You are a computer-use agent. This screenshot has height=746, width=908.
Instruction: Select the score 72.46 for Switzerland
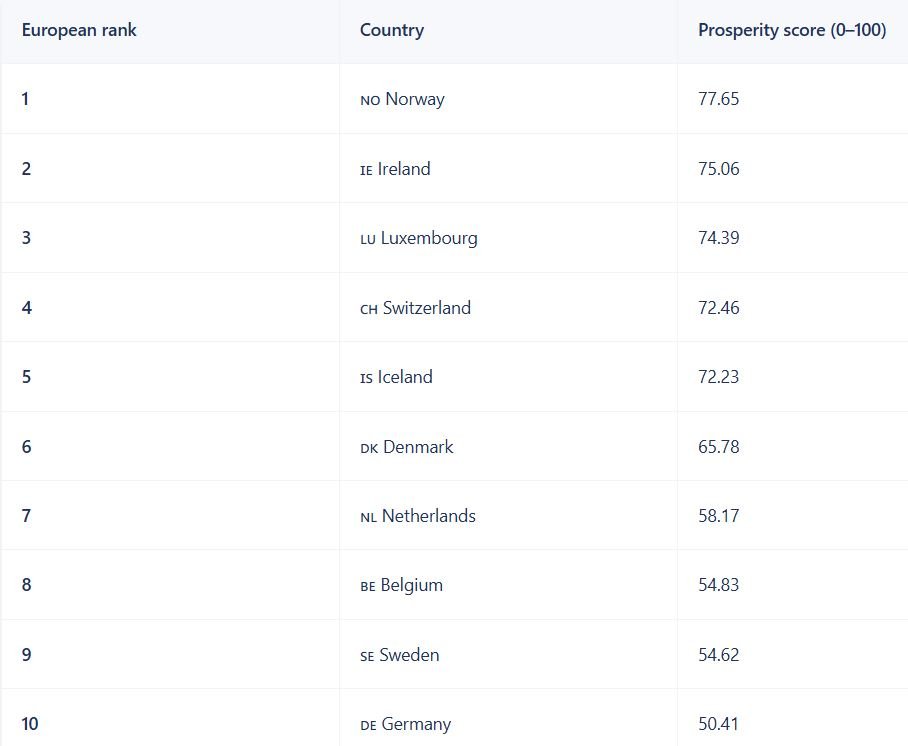[x=718, y=308]
